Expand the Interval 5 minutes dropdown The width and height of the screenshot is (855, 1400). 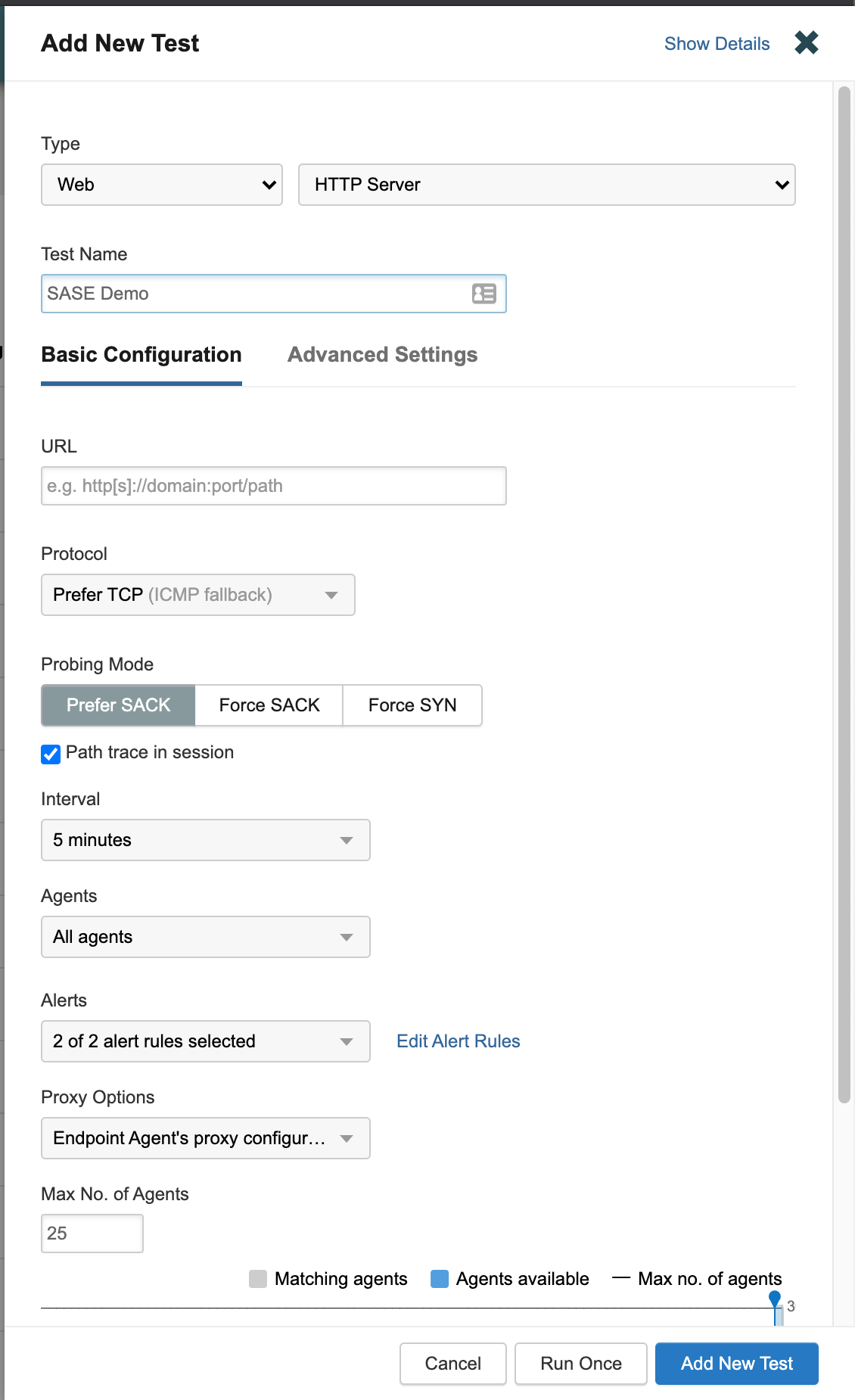point(205,840)
